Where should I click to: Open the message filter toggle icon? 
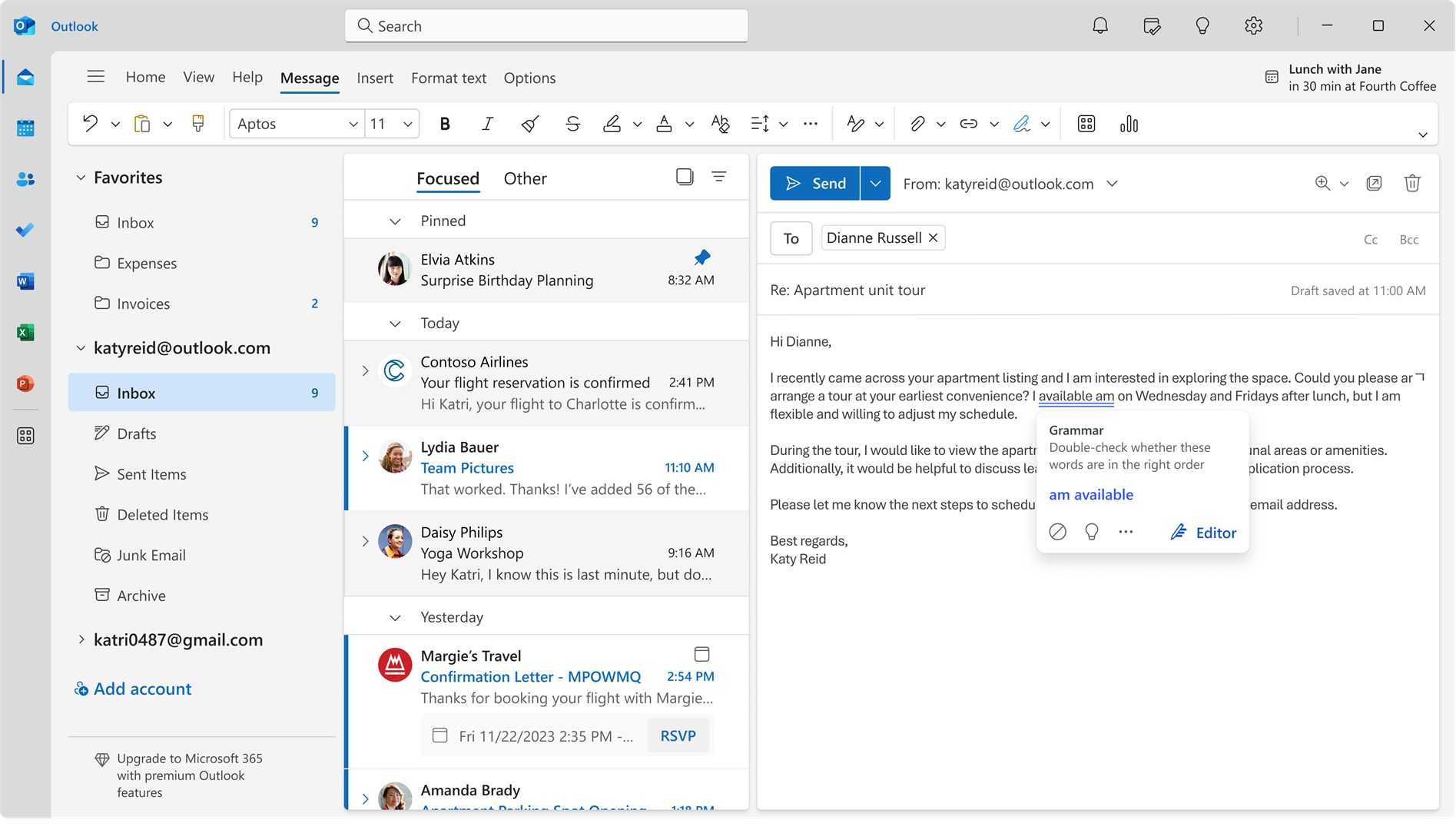pos(719,176)
